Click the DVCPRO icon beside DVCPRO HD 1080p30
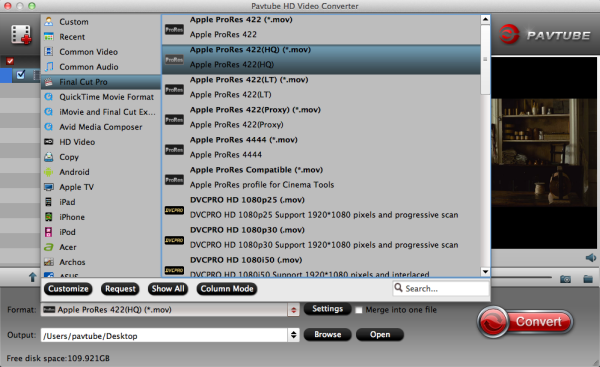This screenshot has width=600, height=367. [x=174, y=240]
